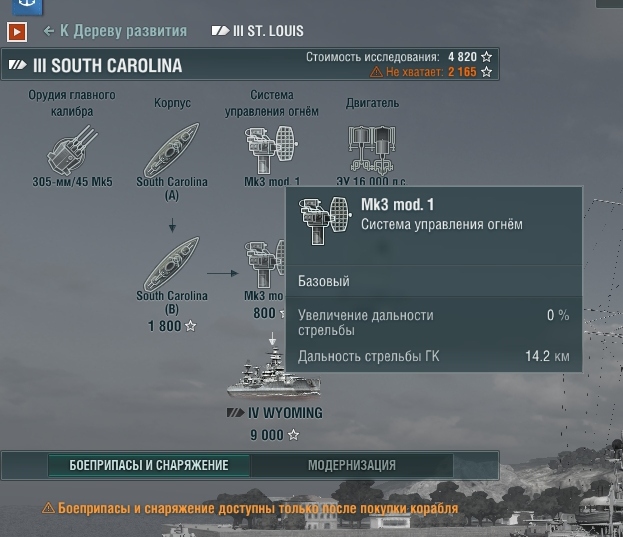Select the South Carolina (A) hull icon
This screenshot has height=537, width=623.
coord(172,150)
